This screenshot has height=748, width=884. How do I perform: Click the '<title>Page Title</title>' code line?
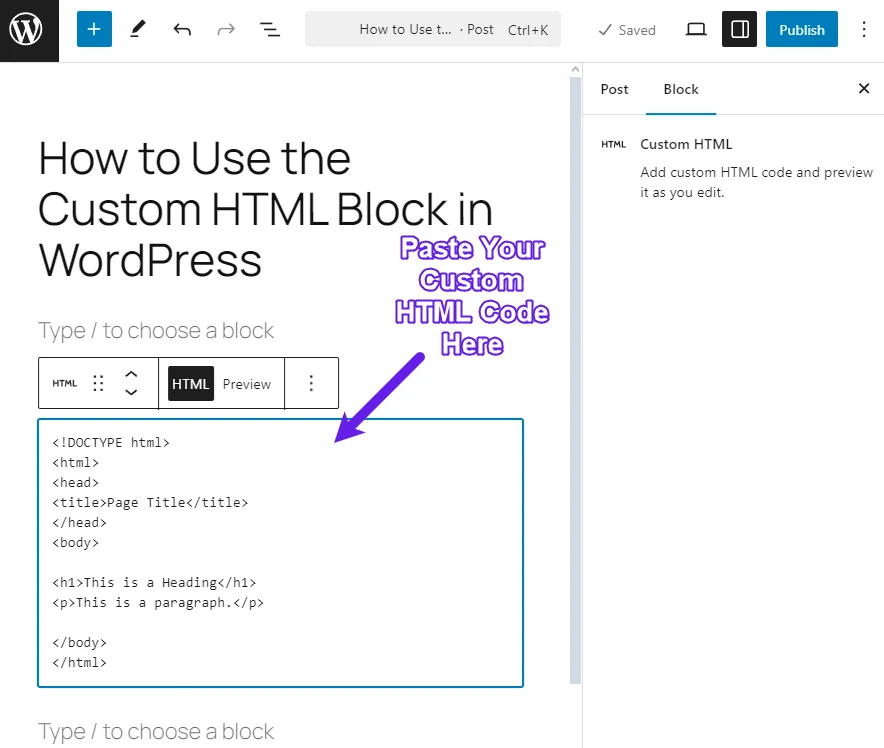150,502
